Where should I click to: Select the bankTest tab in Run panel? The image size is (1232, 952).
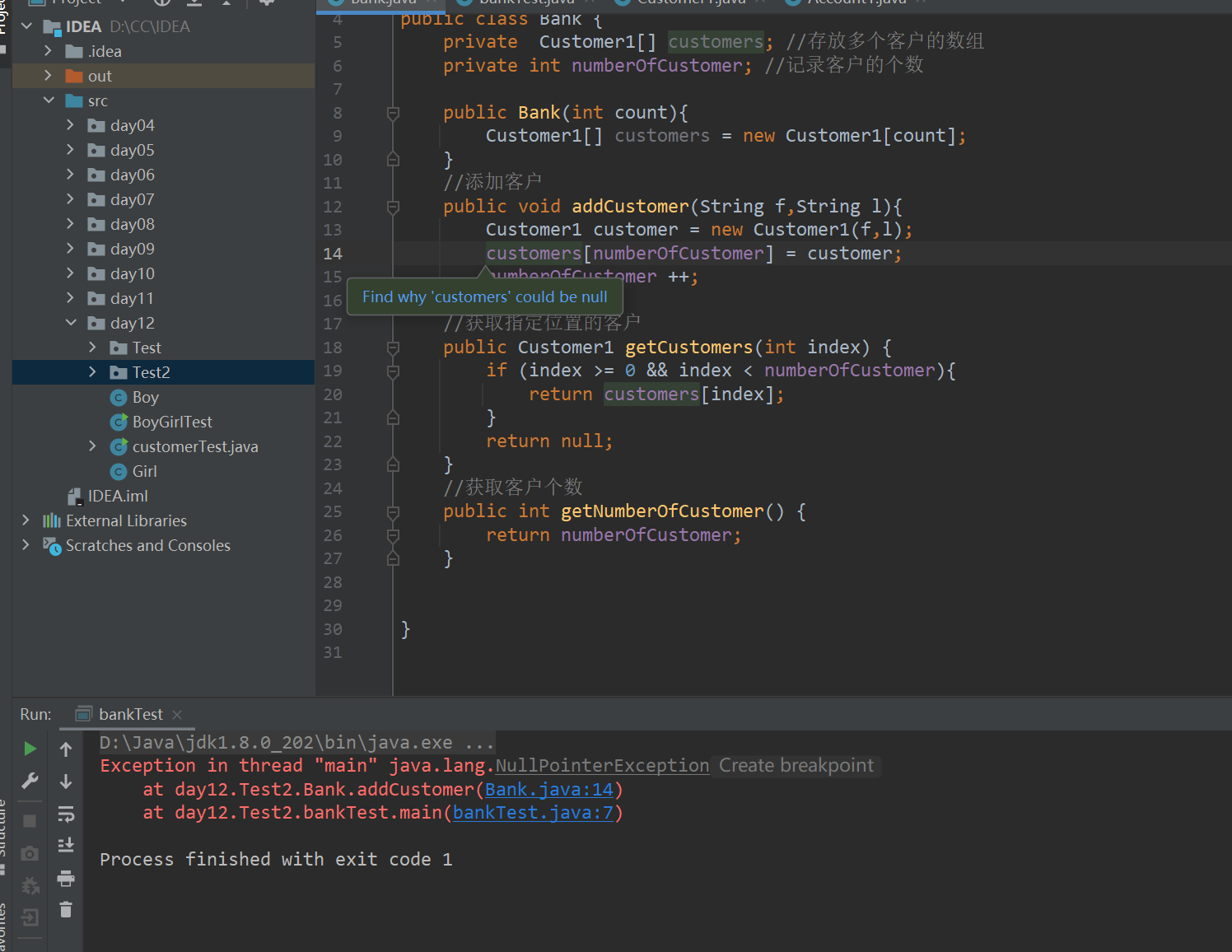tap(130, 715)
